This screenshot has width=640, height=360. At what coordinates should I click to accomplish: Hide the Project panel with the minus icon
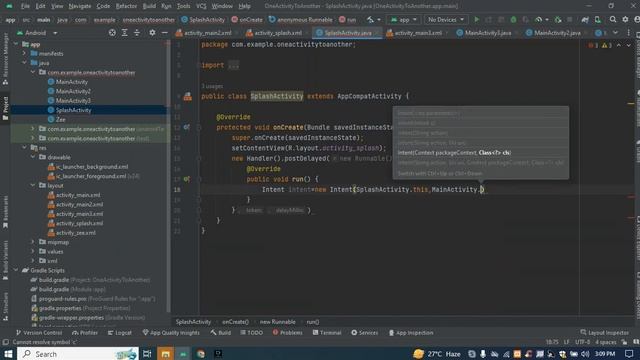pos(164,33)
